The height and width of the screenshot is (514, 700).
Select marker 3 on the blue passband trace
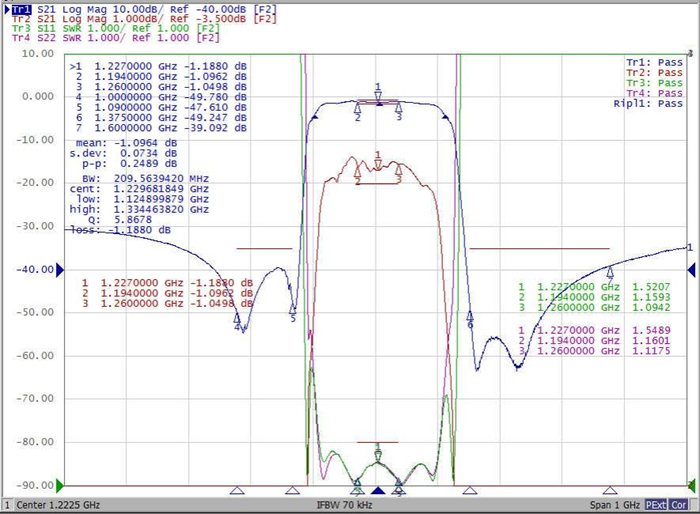coord(399,107)
